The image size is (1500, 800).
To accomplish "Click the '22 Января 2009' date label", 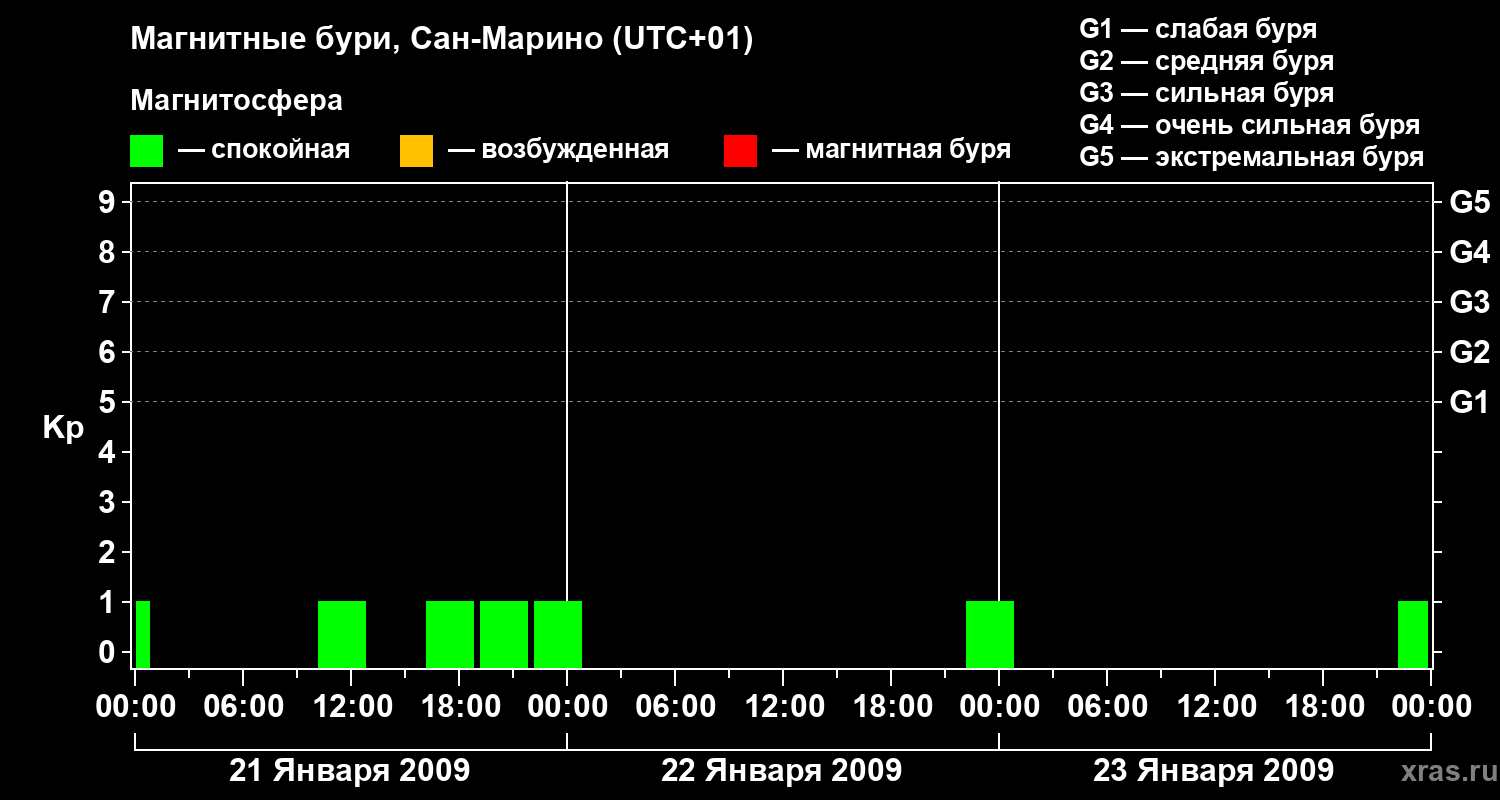I will tap(782, 770).
